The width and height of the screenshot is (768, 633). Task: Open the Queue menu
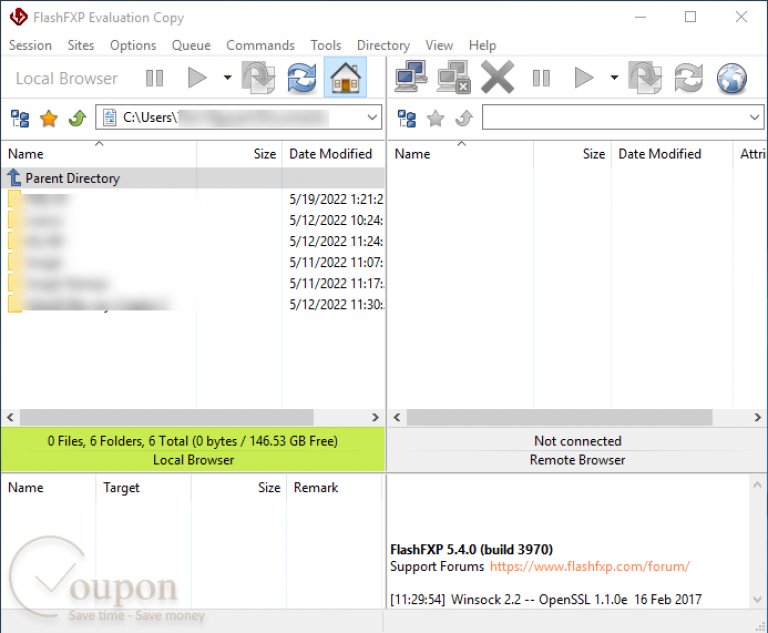click(191, 46)
